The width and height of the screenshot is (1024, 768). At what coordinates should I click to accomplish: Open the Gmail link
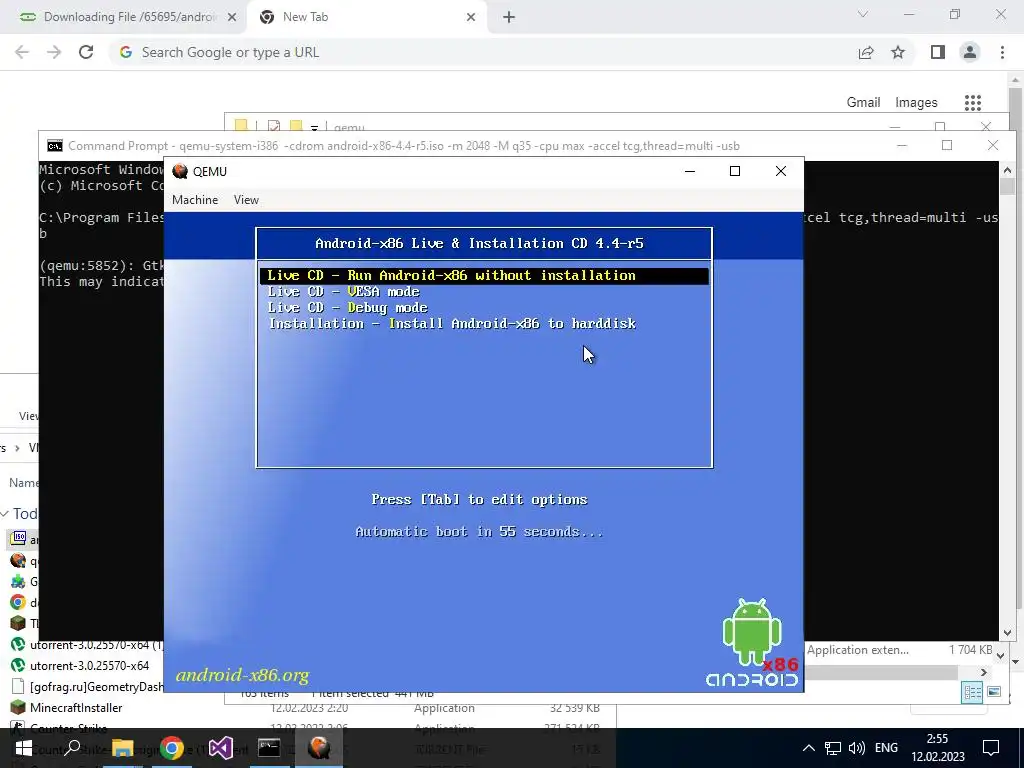tap(863, 103)
